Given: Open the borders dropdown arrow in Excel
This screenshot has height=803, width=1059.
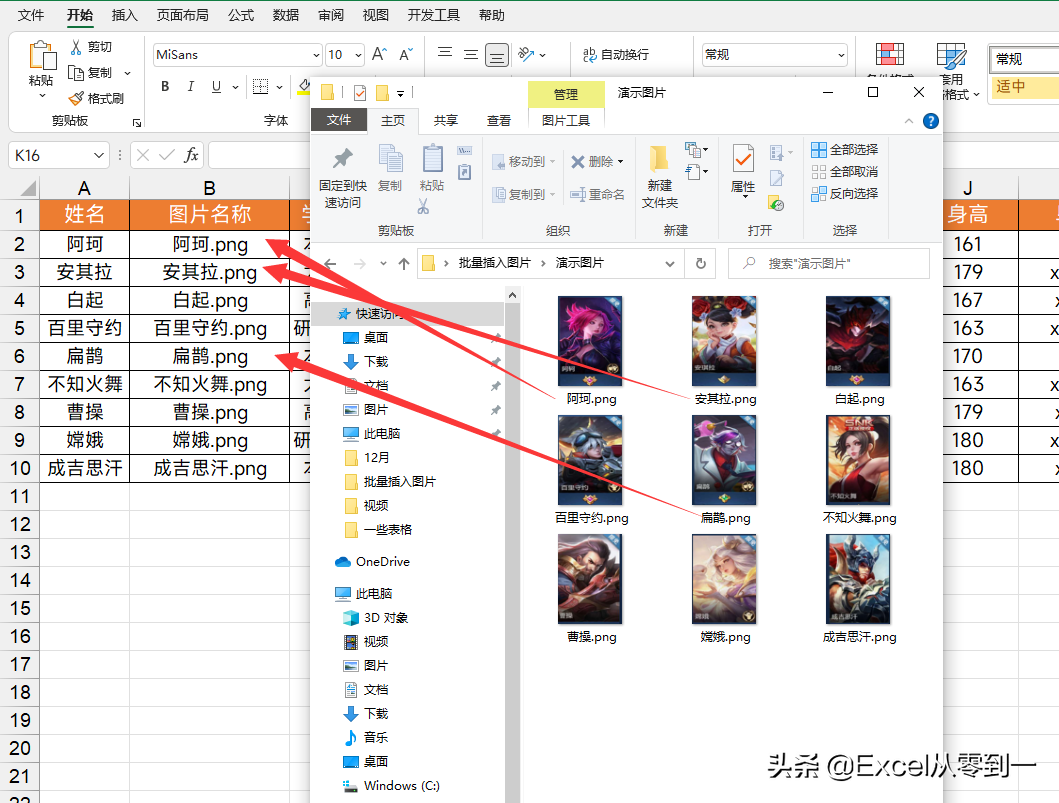Looking at the screenshot, I should [x=279, y=87].
